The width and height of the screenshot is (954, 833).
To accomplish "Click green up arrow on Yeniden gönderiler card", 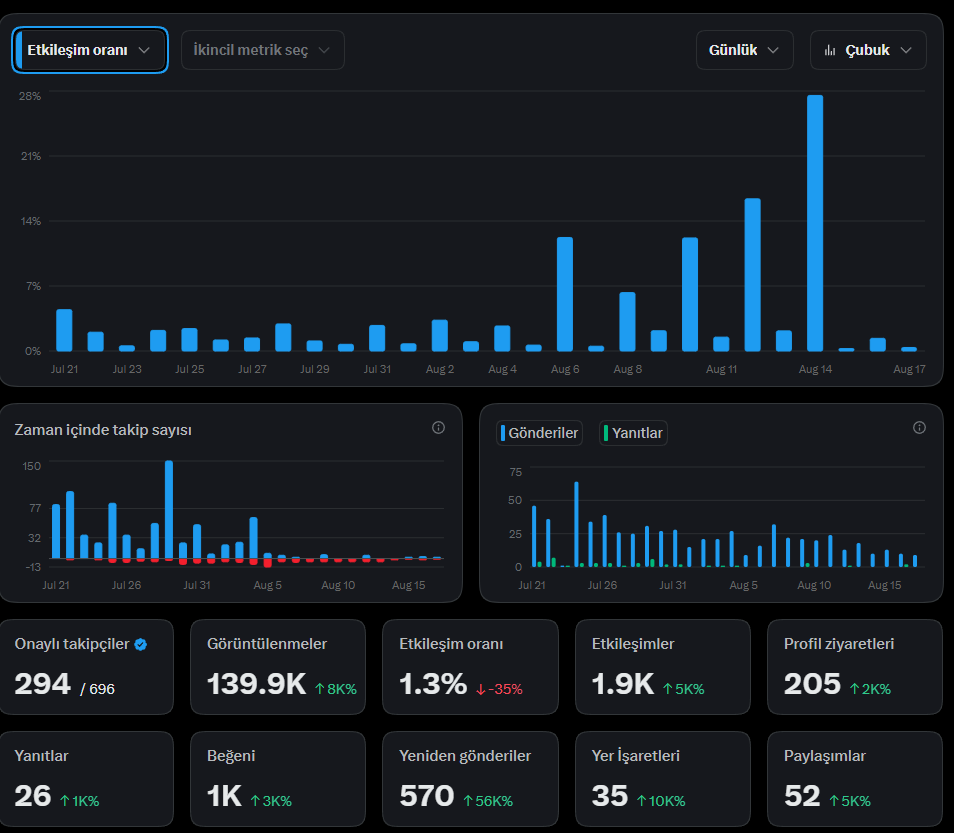I will [x=468, y=801].
